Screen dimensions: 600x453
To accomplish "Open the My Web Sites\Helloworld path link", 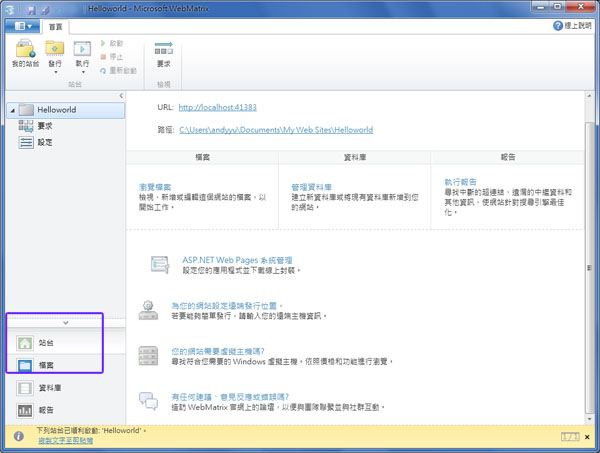I will pyautogui.click(x=276, y=130).
